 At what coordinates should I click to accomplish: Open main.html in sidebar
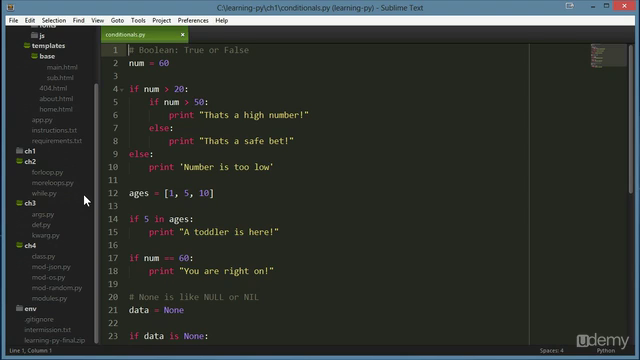(62, 67)
